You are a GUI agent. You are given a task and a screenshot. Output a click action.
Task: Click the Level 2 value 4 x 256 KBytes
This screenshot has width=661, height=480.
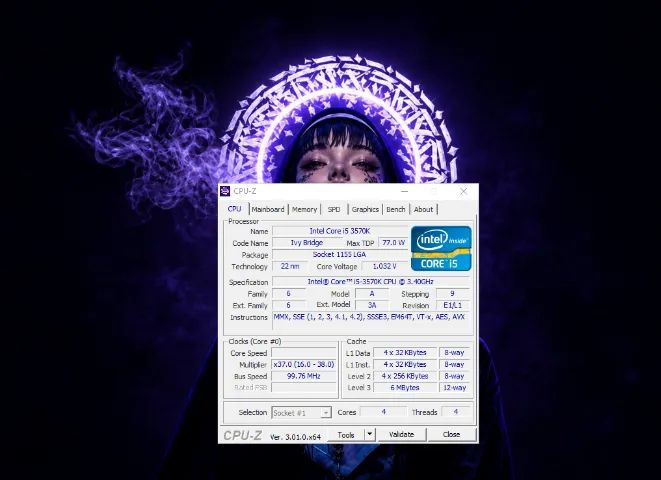(405, 376)
